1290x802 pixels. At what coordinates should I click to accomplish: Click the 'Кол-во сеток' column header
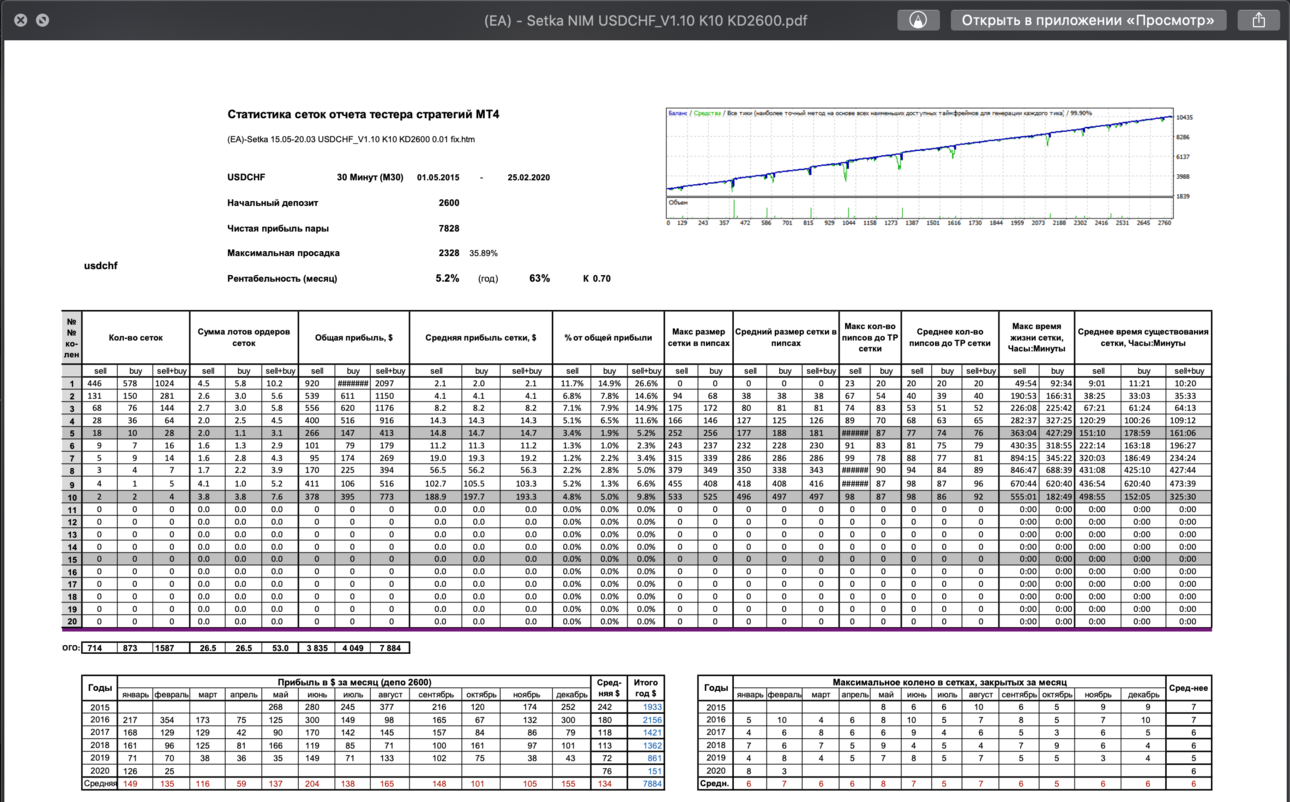point(136,338)
